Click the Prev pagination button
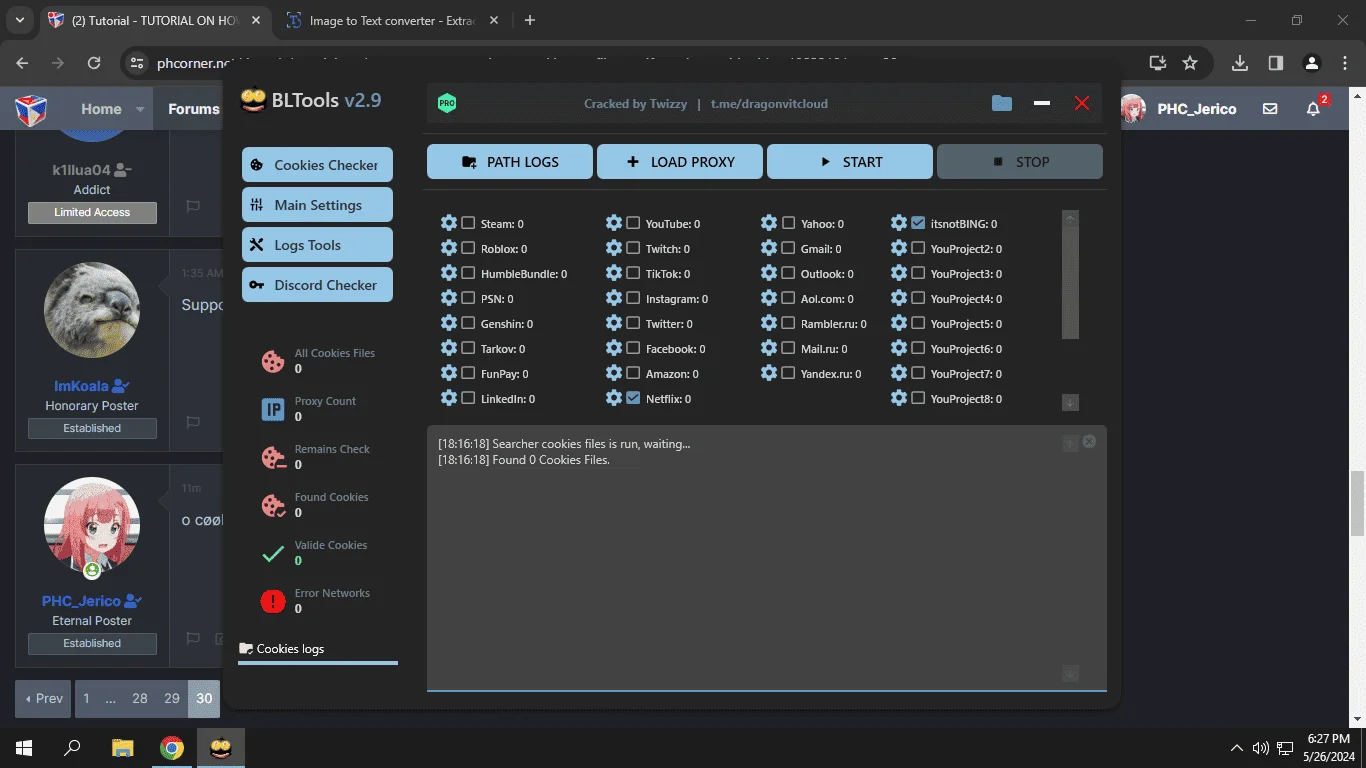 [43, 698]
